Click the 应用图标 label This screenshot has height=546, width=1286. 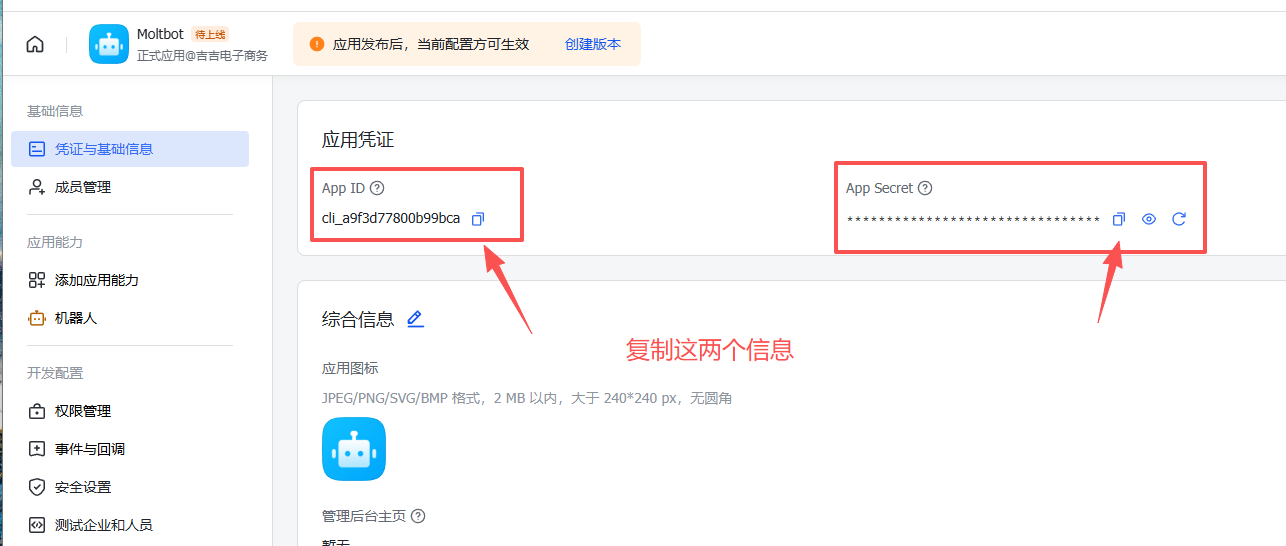[x=350, y=368]
